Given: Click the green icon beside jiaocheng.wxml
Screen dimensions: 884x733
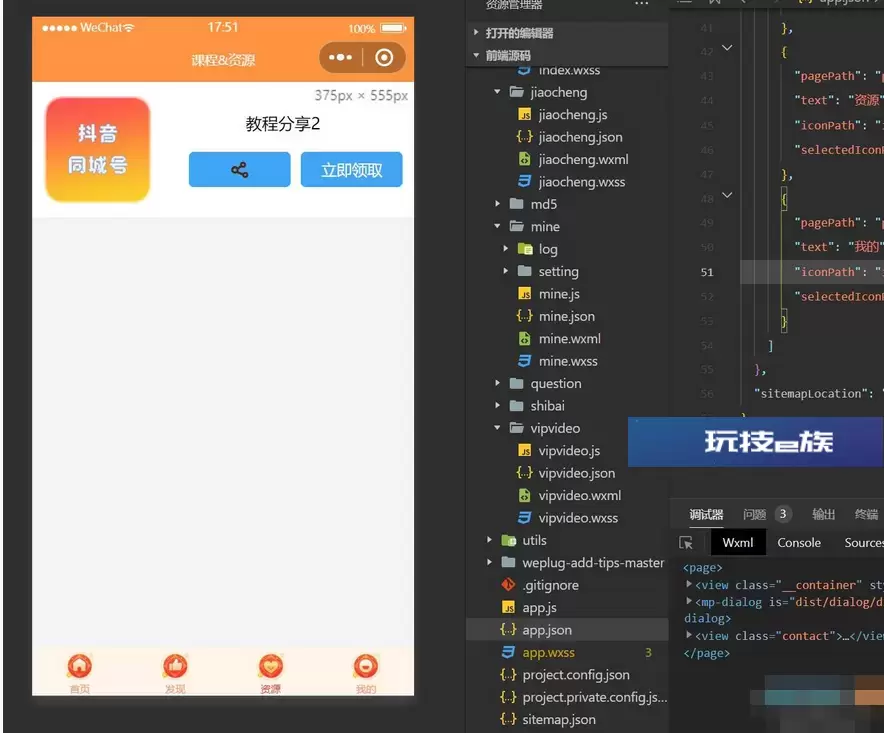Looking at the screenshot, I should click(525, 160).
